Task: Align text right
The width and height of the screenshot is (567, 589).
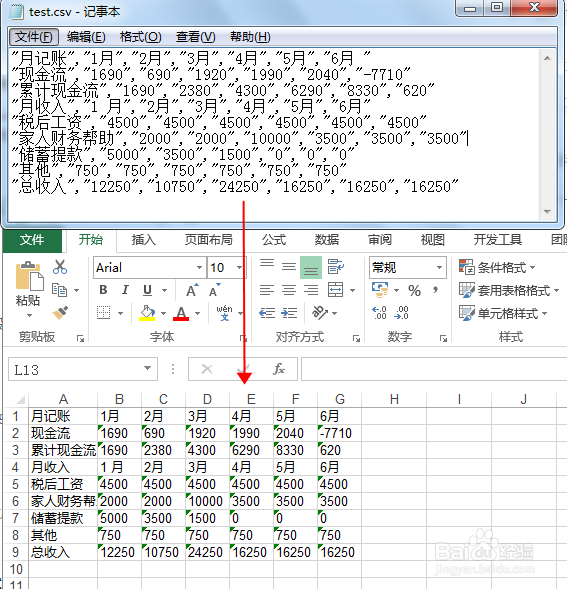Action: point(311,290)
